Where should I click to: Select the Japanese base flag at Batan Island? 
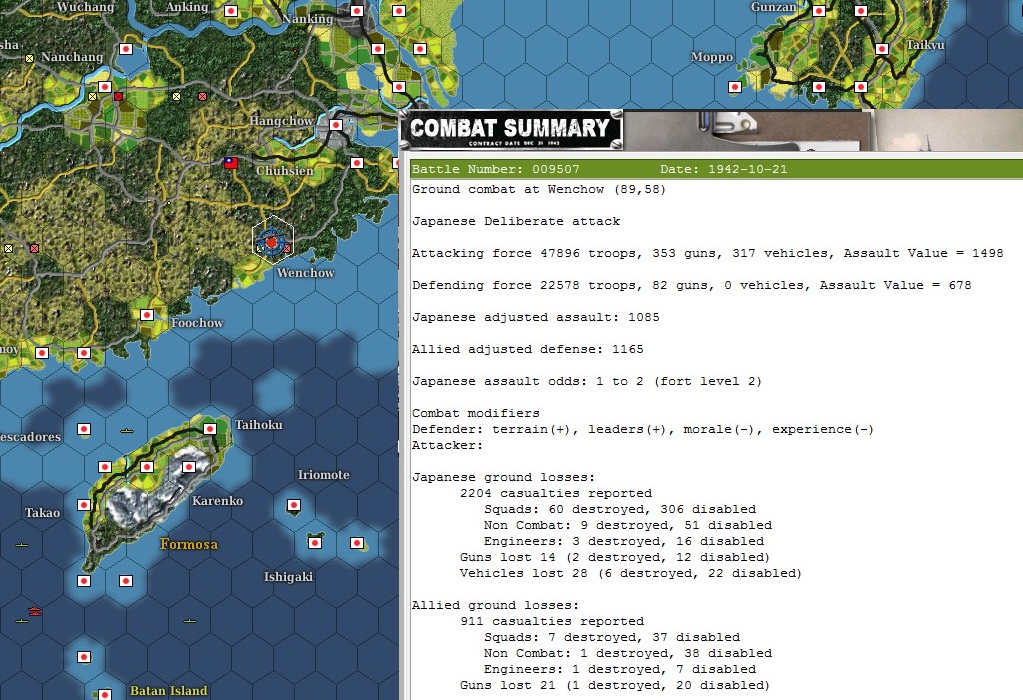coord(105,694)
